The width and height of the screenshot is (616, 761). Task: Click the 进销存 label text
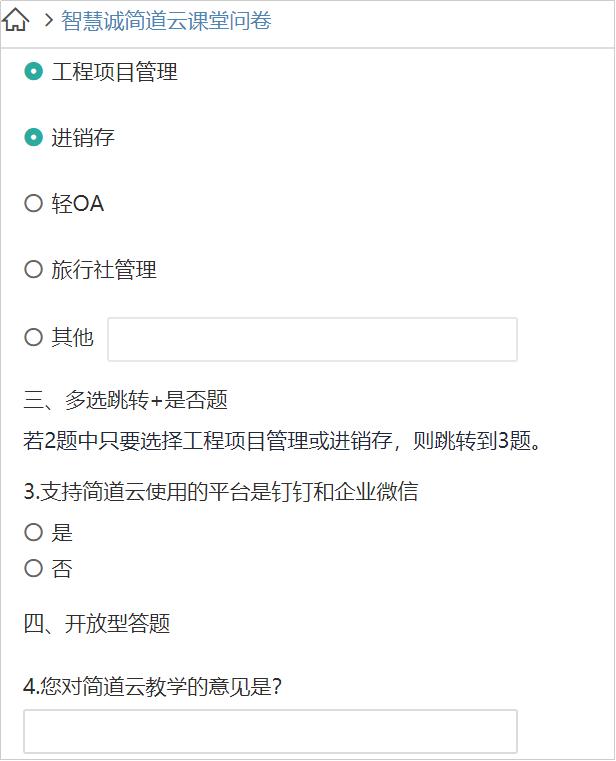tap(83, 138)
